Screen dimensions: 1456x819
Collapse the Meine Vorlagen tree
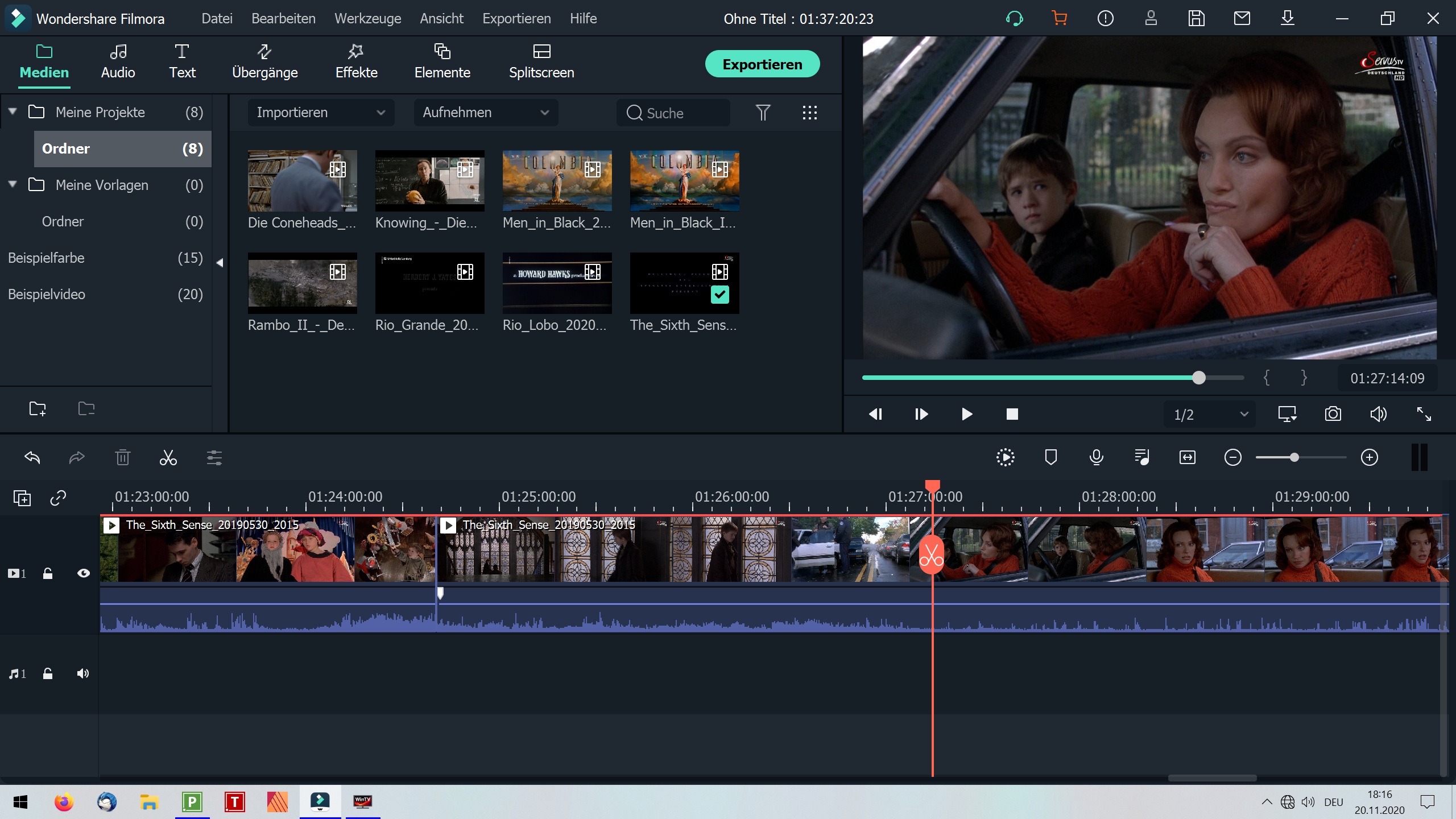tap(13, 184)
